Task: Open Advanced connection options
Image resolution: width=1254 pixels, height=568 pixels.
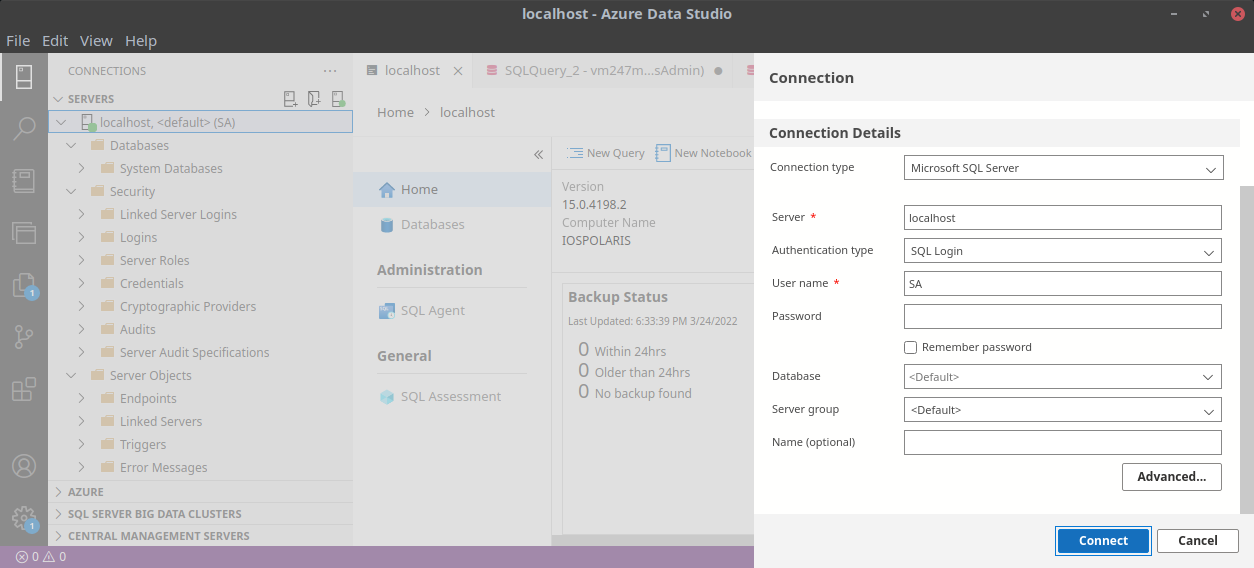Action: pos(1172,477)
